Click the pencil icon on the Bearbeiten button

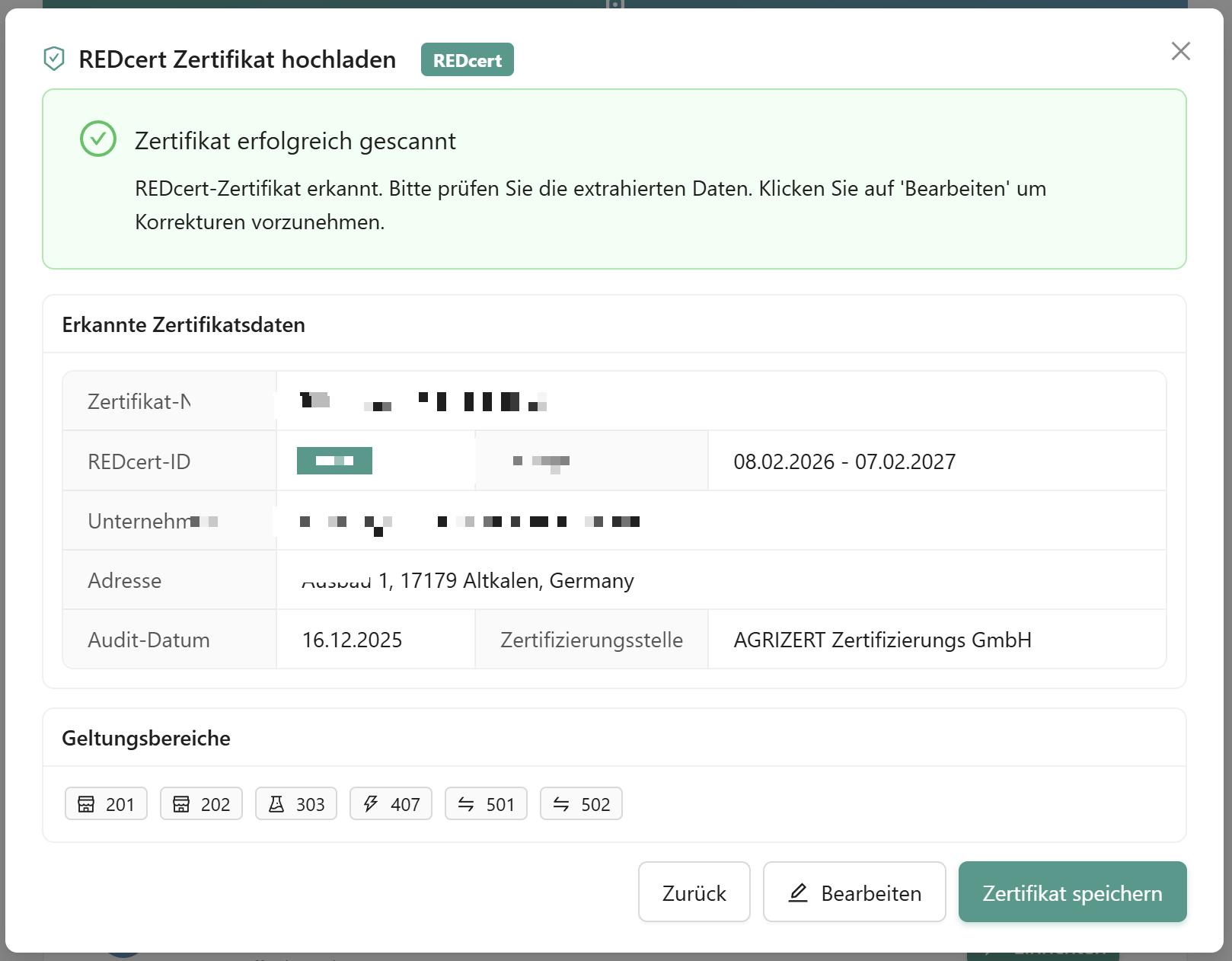pyautogui.click(x=799, y=892)
